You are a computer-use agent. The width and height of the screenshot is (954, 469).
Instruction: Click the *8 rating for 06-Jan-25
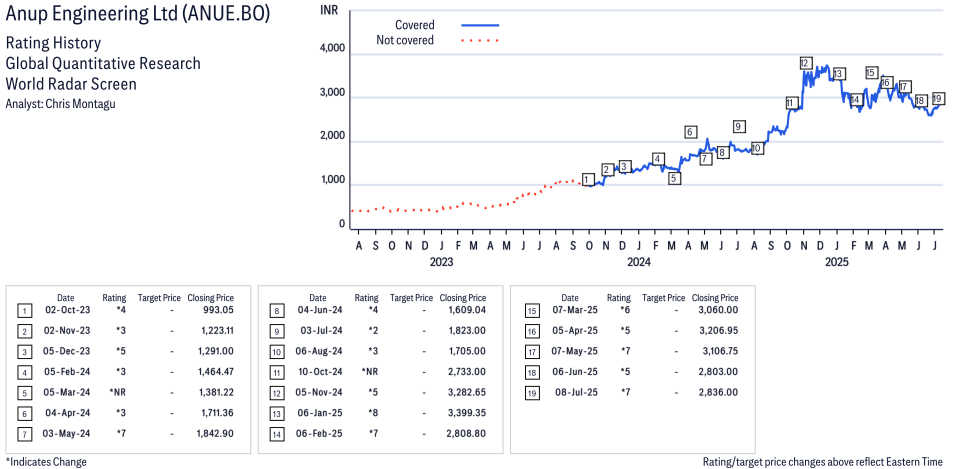372,412
